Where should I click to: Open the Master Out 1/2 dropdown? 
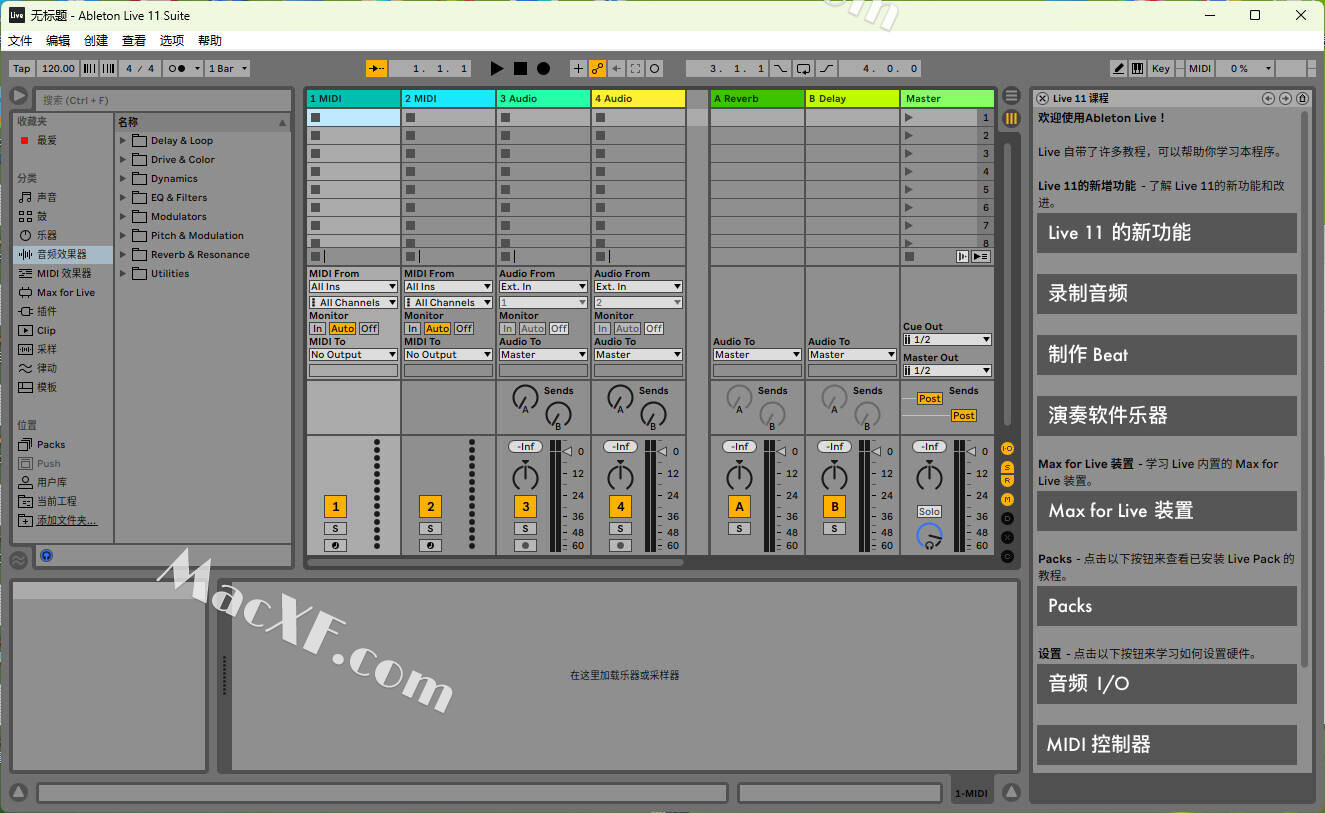tap(947, 370)
